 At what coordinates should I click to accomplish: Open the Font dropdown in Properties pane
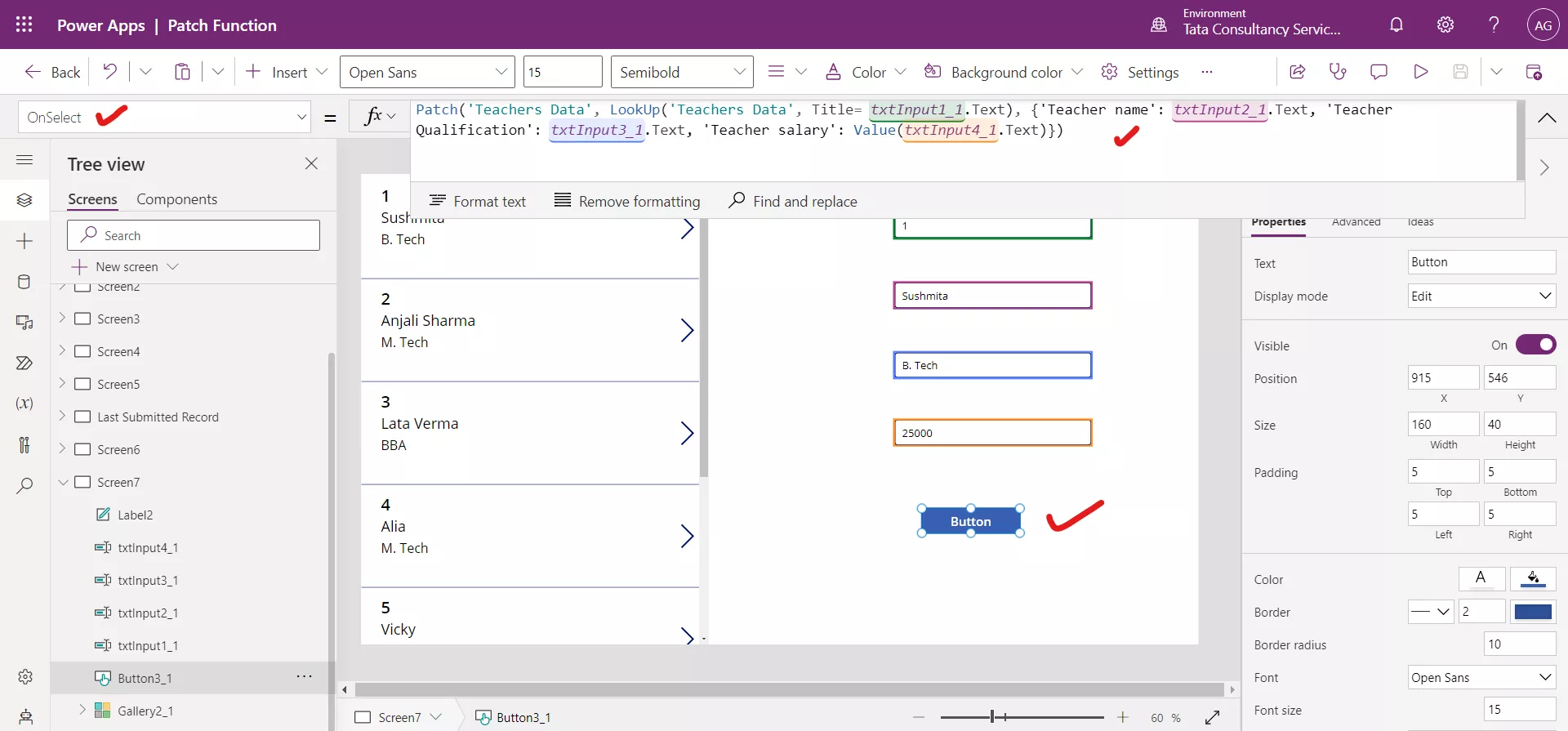point(1481,677)
